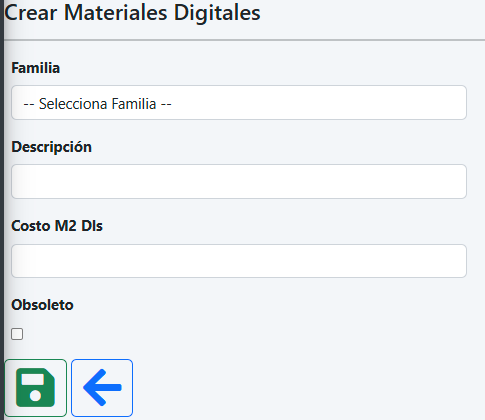Select the Familia field label
This screenshot has width=485, height=420.
(x=36, y=68)
